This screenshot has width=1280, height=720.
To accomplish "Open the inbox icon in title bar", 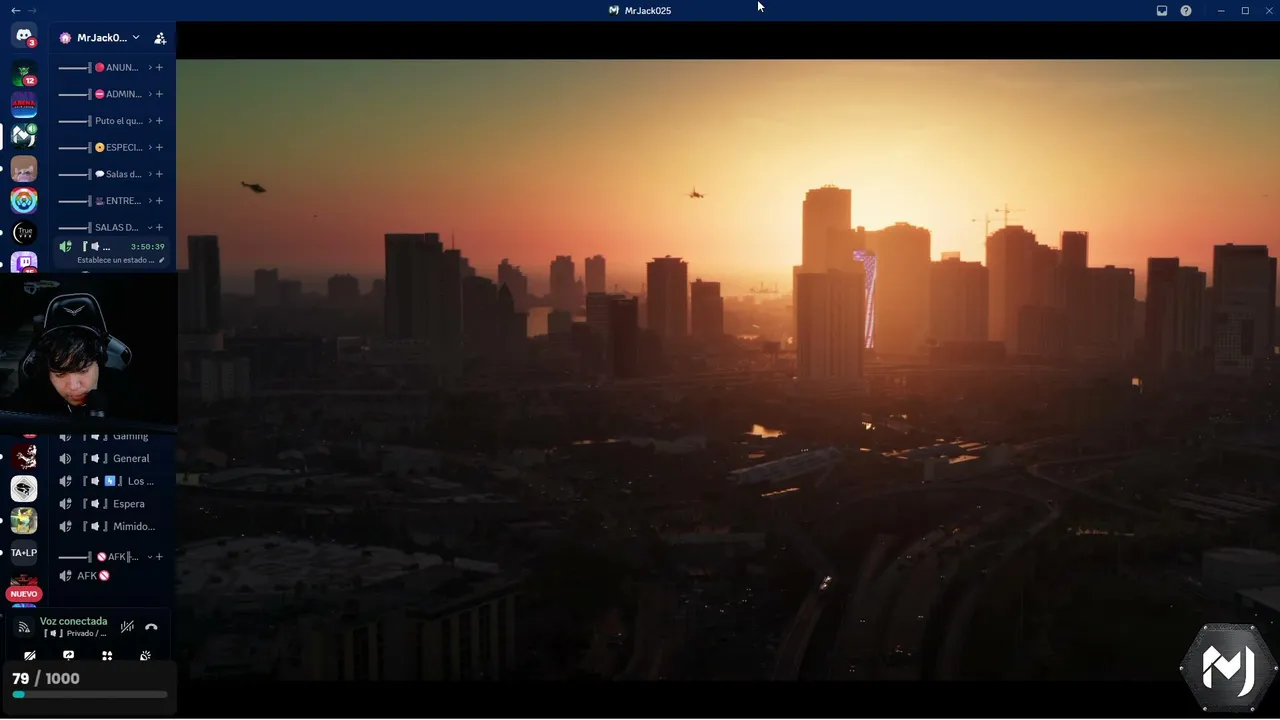I will [x=1162, y=11].
